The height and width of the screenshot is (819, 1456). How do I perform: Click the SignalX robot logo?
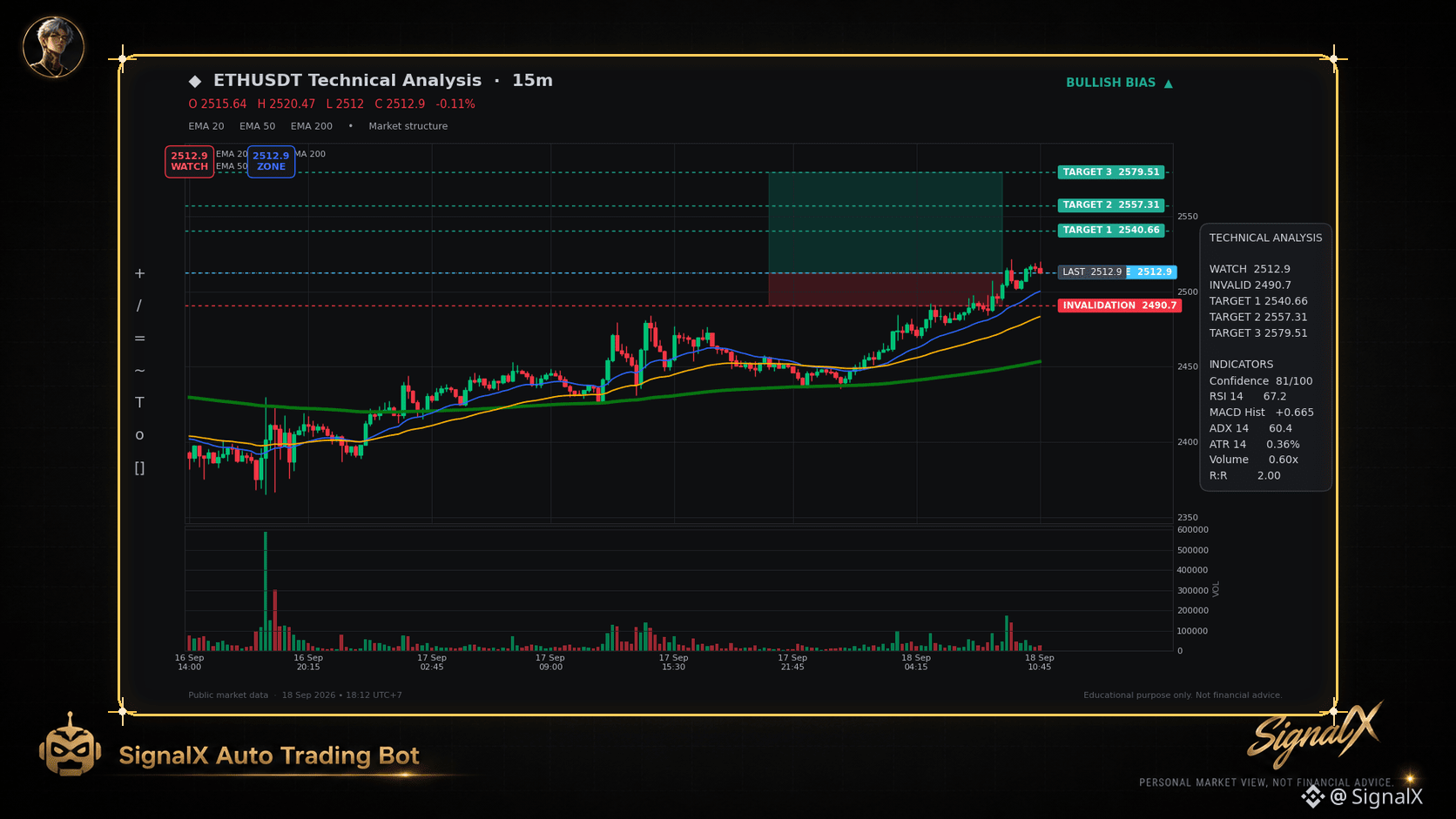[x=70, y=745]
